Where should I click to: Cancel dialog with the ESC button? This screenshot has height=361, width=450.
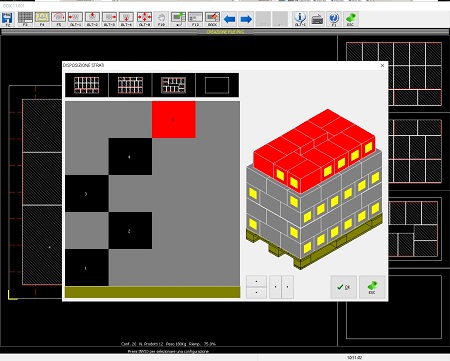tap(372, 287)
